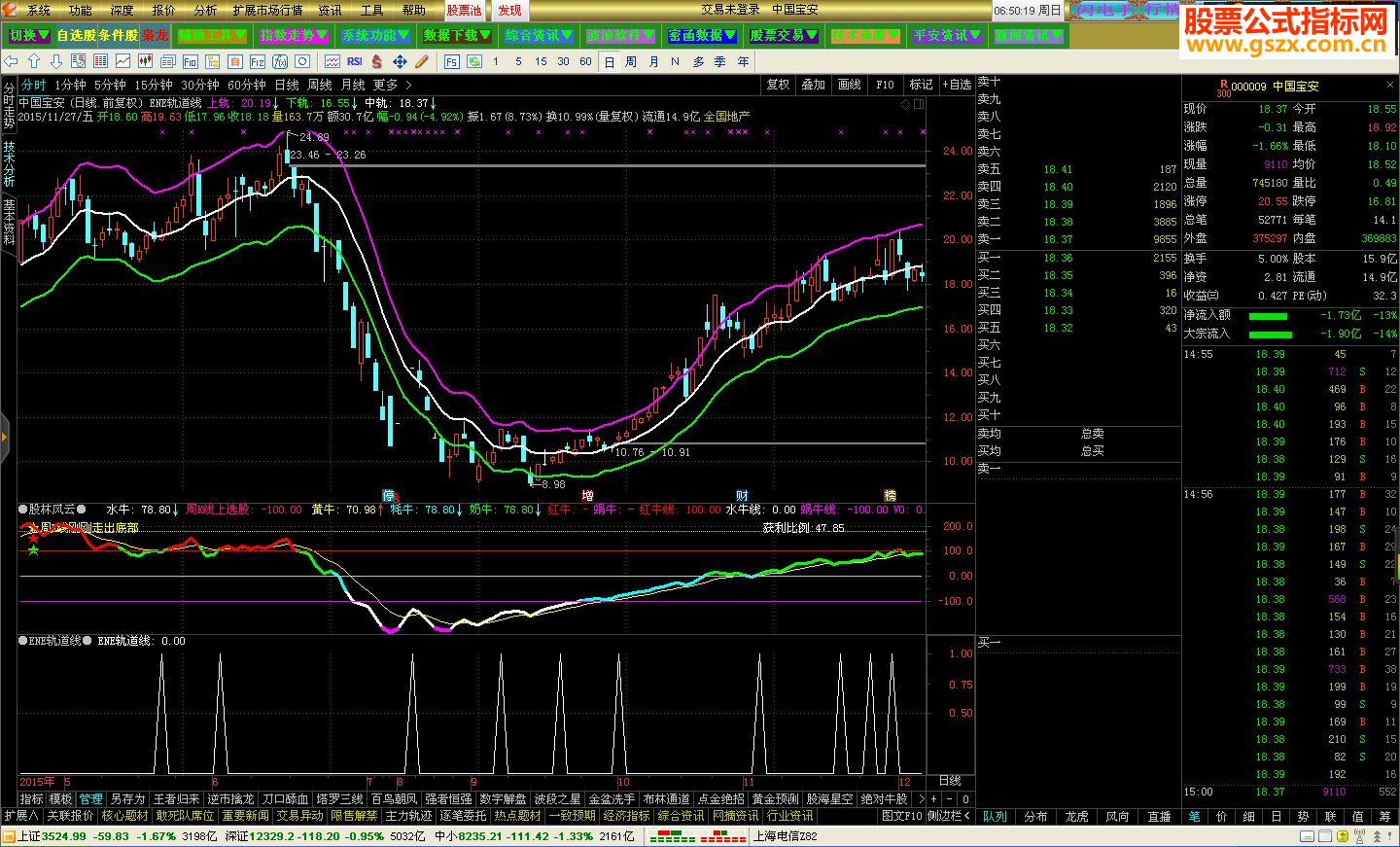Viewport: 1400px width, 847px height.
Task: Select the pencil drawing tool icon
Action: click(x=422, y=61)
